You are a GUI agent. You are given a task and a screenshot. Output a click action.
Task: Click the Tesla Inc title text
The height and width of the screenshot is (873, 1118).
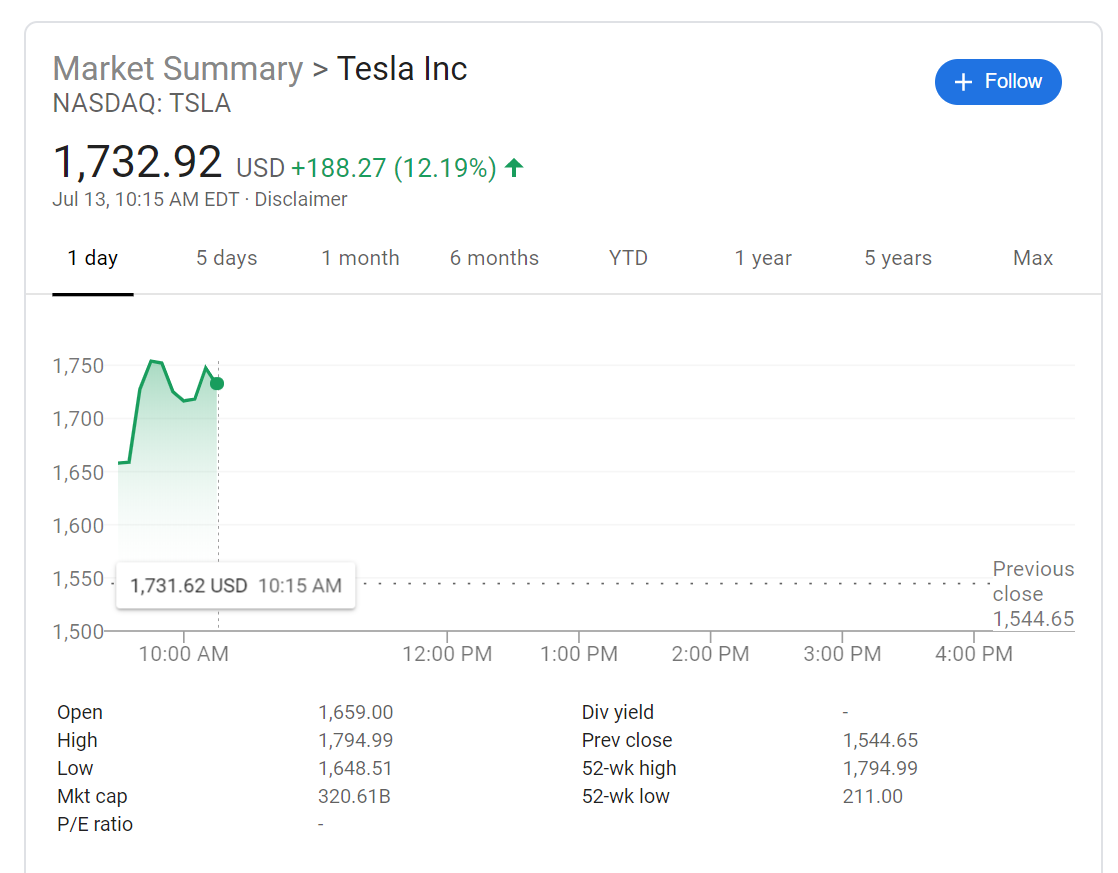(x=402, y=69)
